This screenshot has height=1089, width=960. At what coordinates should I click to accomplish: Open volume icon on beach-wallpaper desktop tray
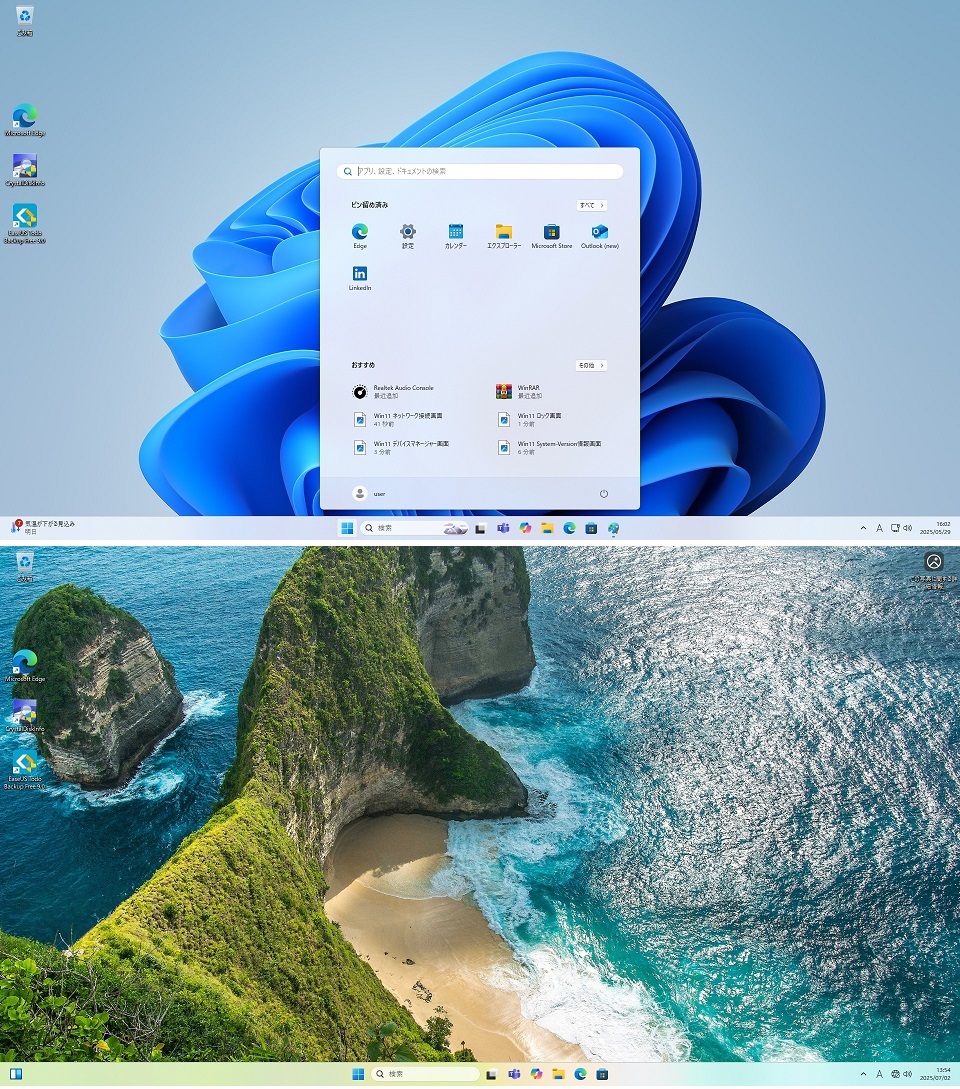[x=908, y=1074]
